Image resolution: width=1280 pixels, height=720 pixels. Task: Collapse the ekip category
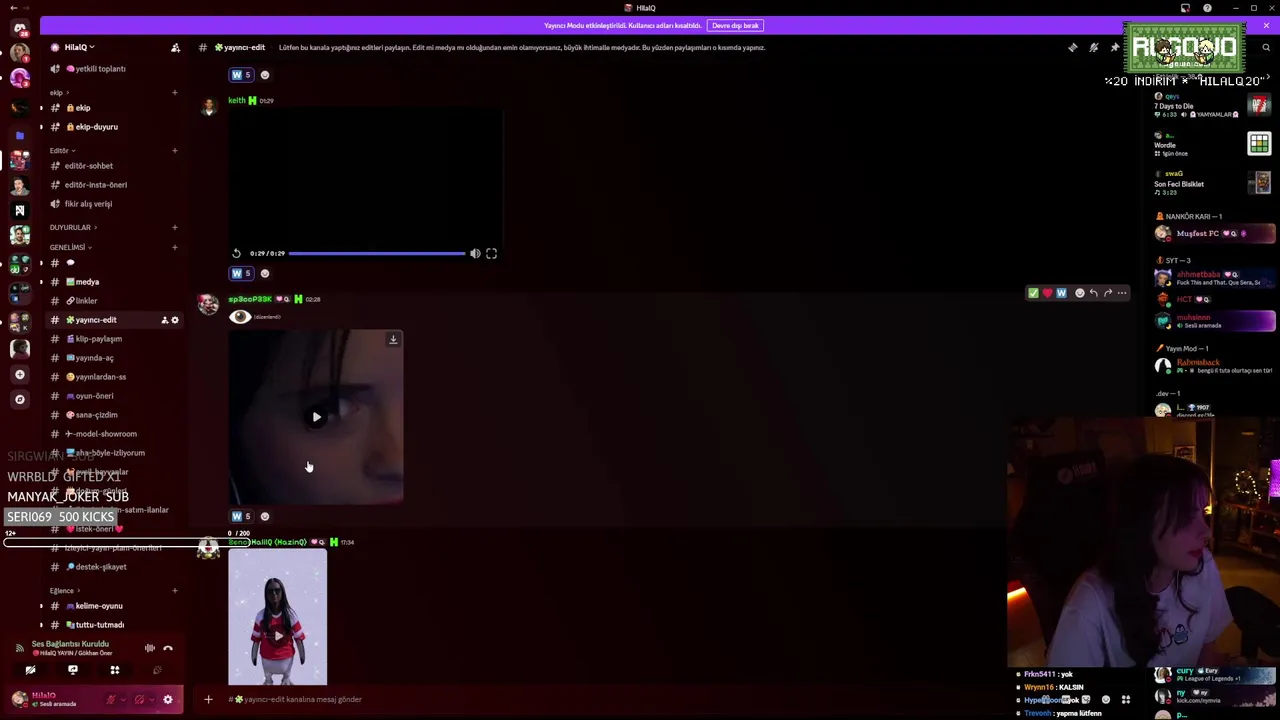pos(59,92)
